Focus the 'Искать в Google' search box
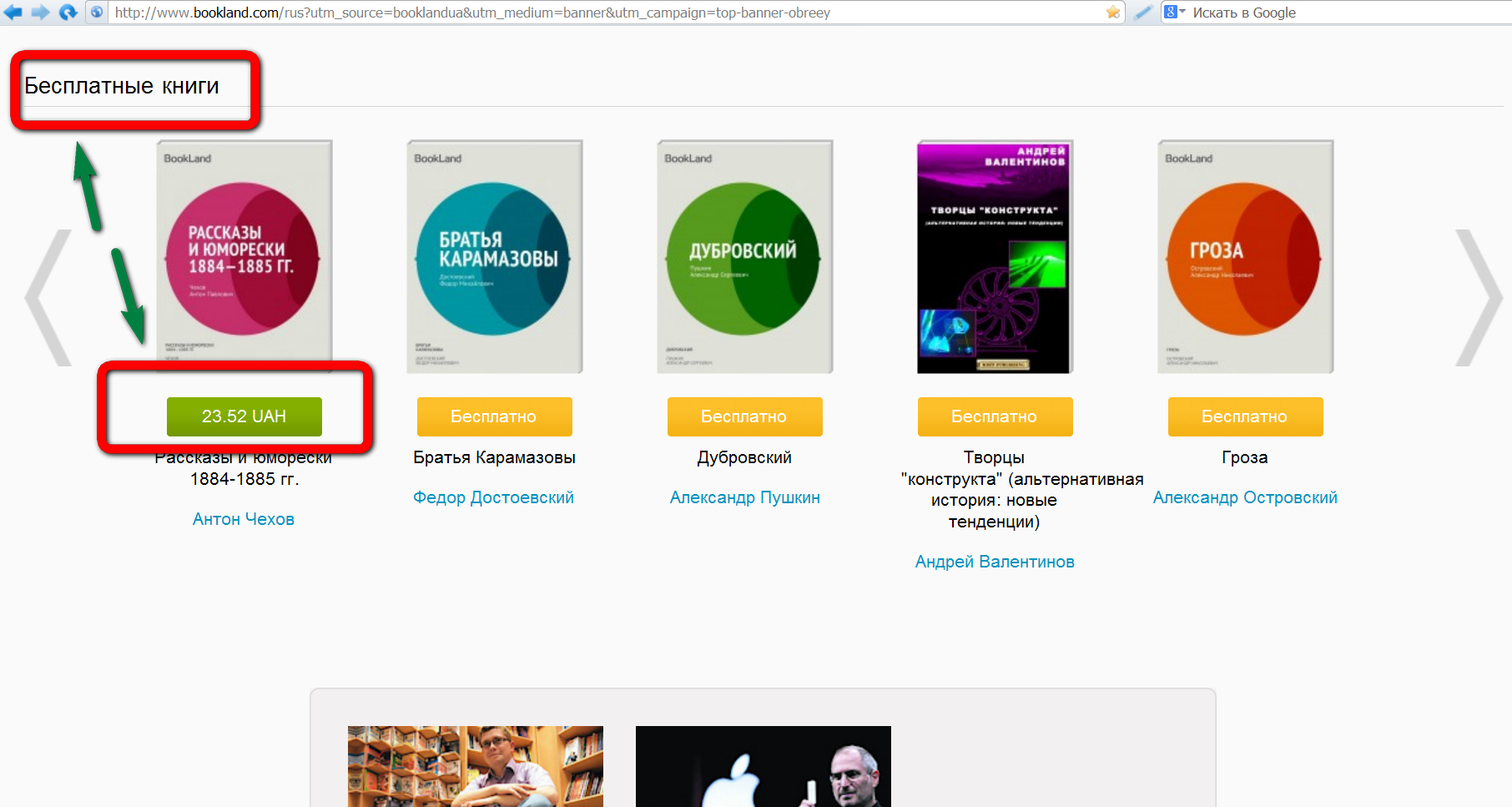The height and width of the screenshot is (807, 1512). pyautogui.click(x=1335, y=13)
